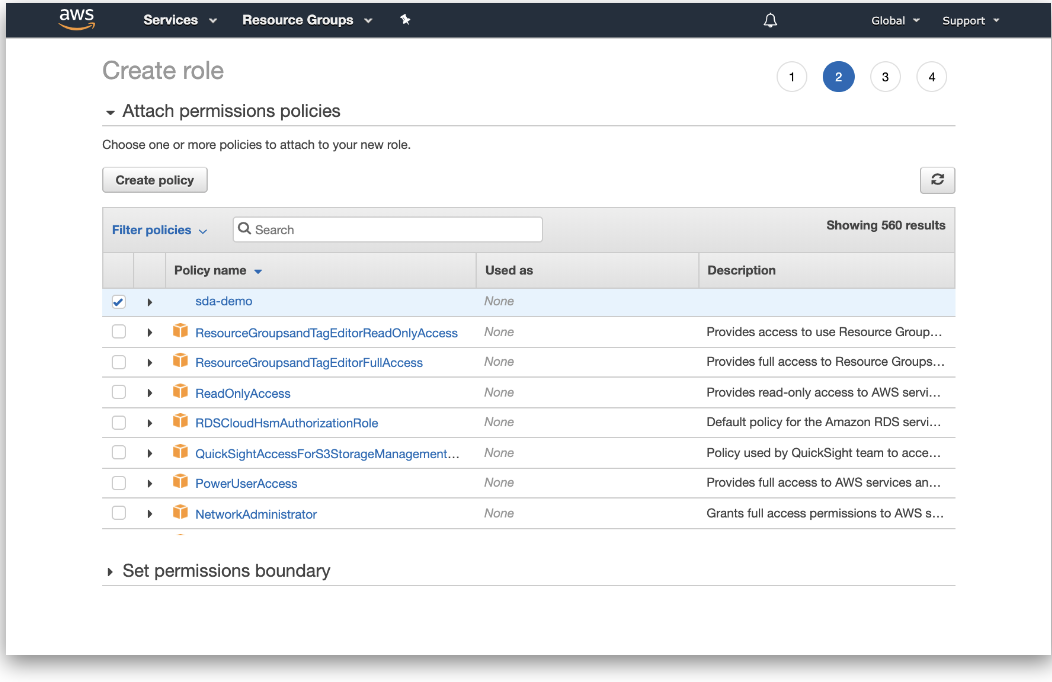Check ResourceGroupsandTagEditorReadOnlyAccess checkbox
This screenshot has width=1052, height=682.
pyautogui.click(x=119, y=331)
